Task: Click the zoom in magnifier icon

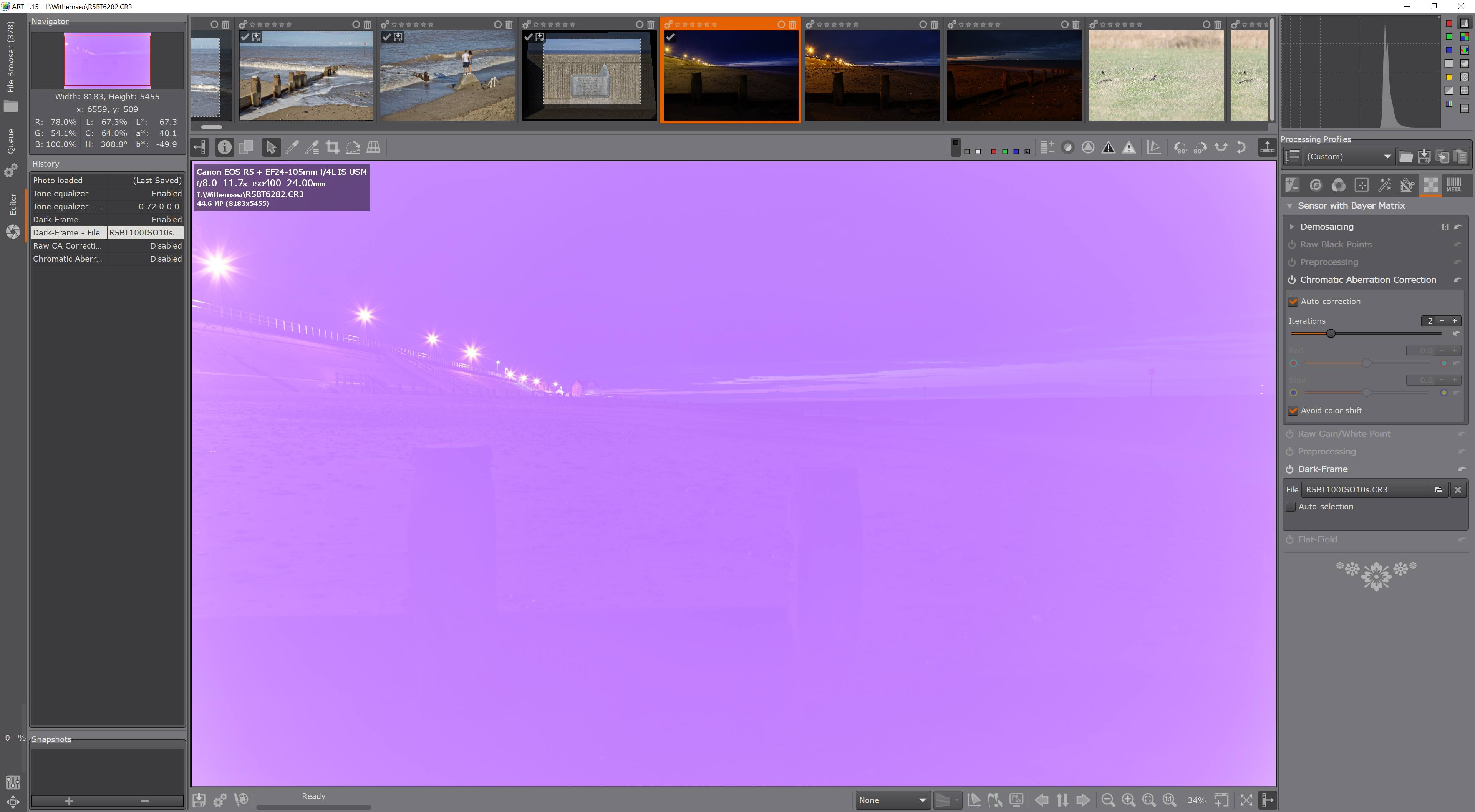Action: tap(1128, 800)
